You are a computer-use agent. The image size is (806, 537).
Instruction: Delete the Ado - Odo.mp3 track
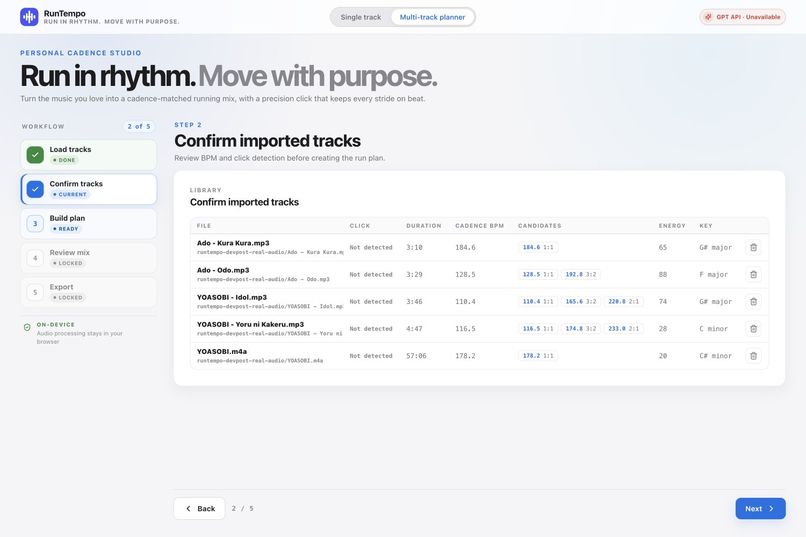pyautogui.click(x=753, y=274)
